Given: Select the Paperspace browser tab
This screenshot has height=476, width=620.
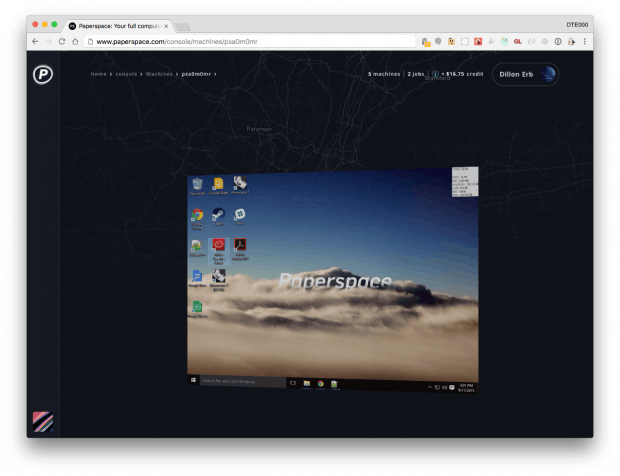Looking at the screenshot, I should point(119,26).
